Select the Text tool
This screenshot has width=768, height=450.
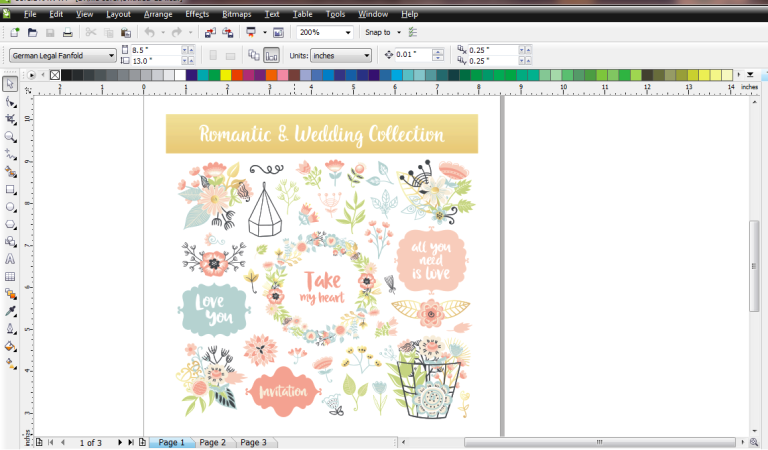(x=10, y=259)
